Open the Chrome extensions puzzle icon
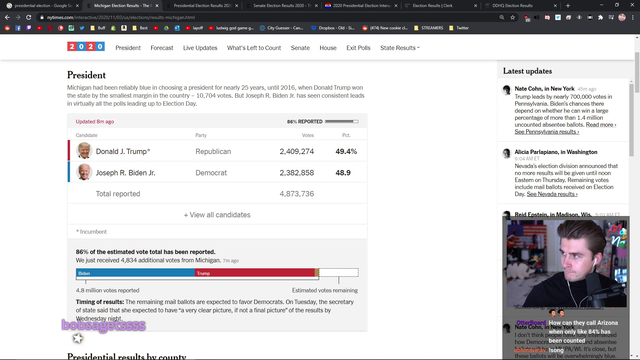The image size is (640, 360). (x=600, y=18)
